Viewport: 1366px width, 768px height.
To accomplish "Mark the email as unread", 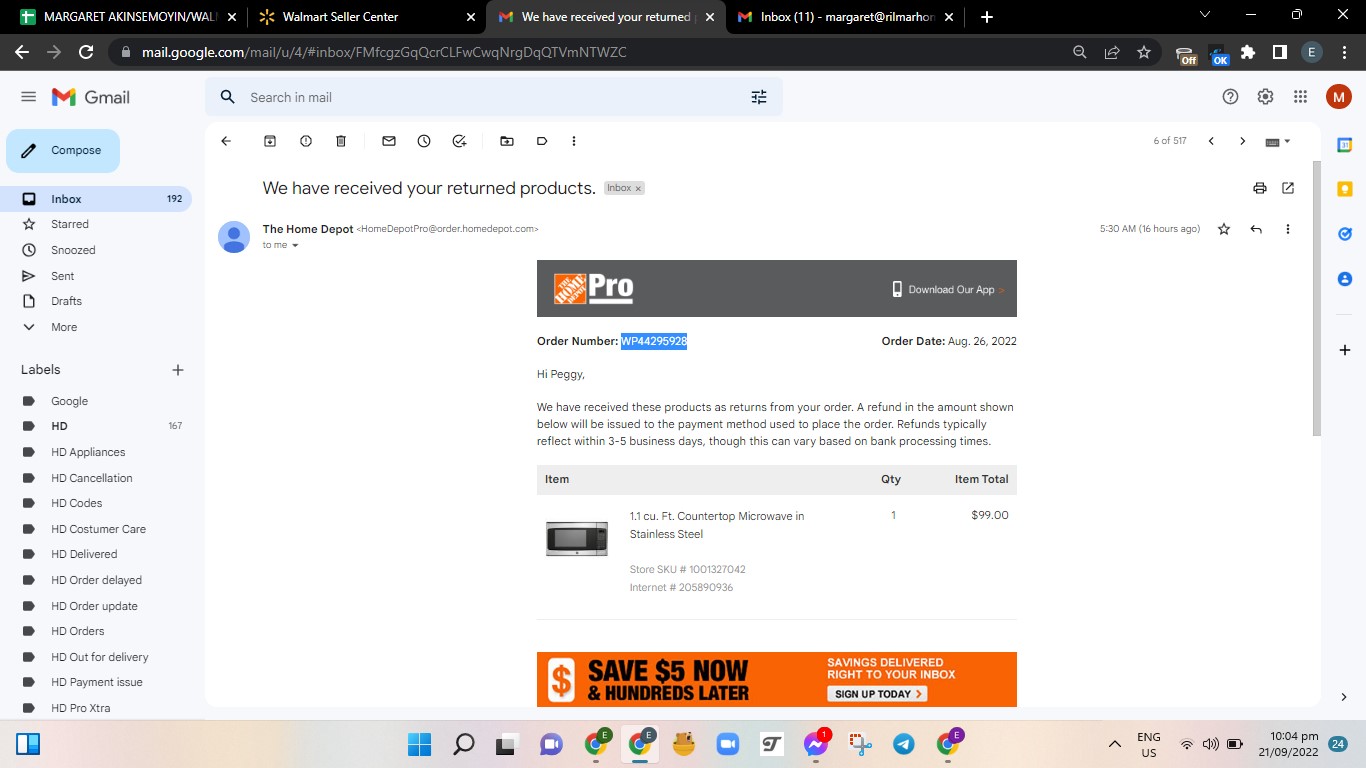I will pyautogui.click(x=389, y=141).
